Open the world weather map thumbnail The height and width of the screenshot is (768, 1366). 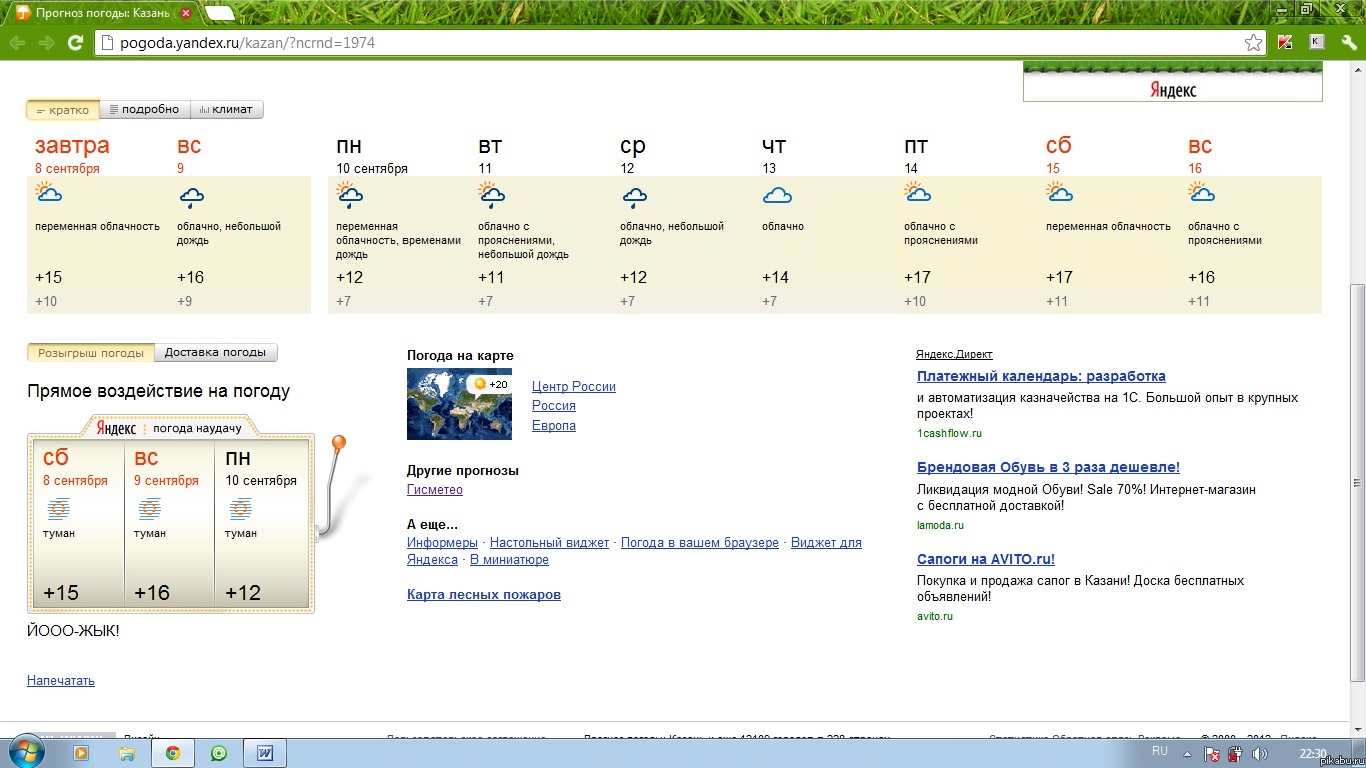coord(459,404)
